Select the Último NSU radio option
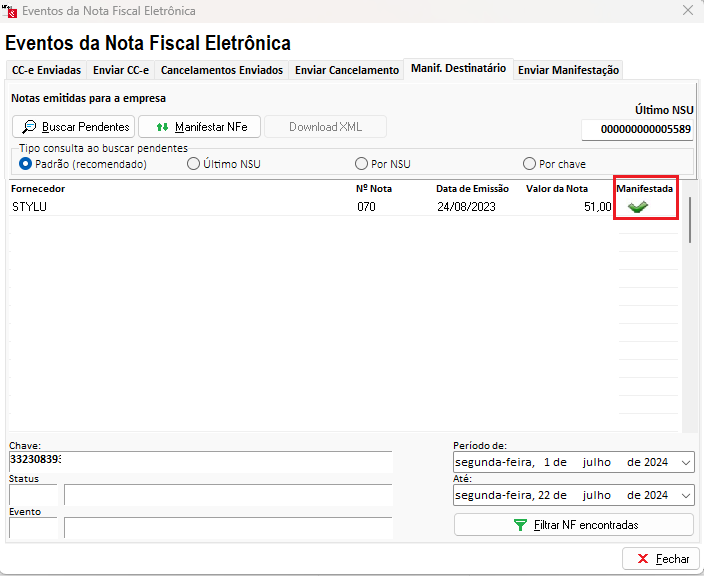The height and width of the screenshot is (576, 704). pyautogui.click(x=194, y=164)
